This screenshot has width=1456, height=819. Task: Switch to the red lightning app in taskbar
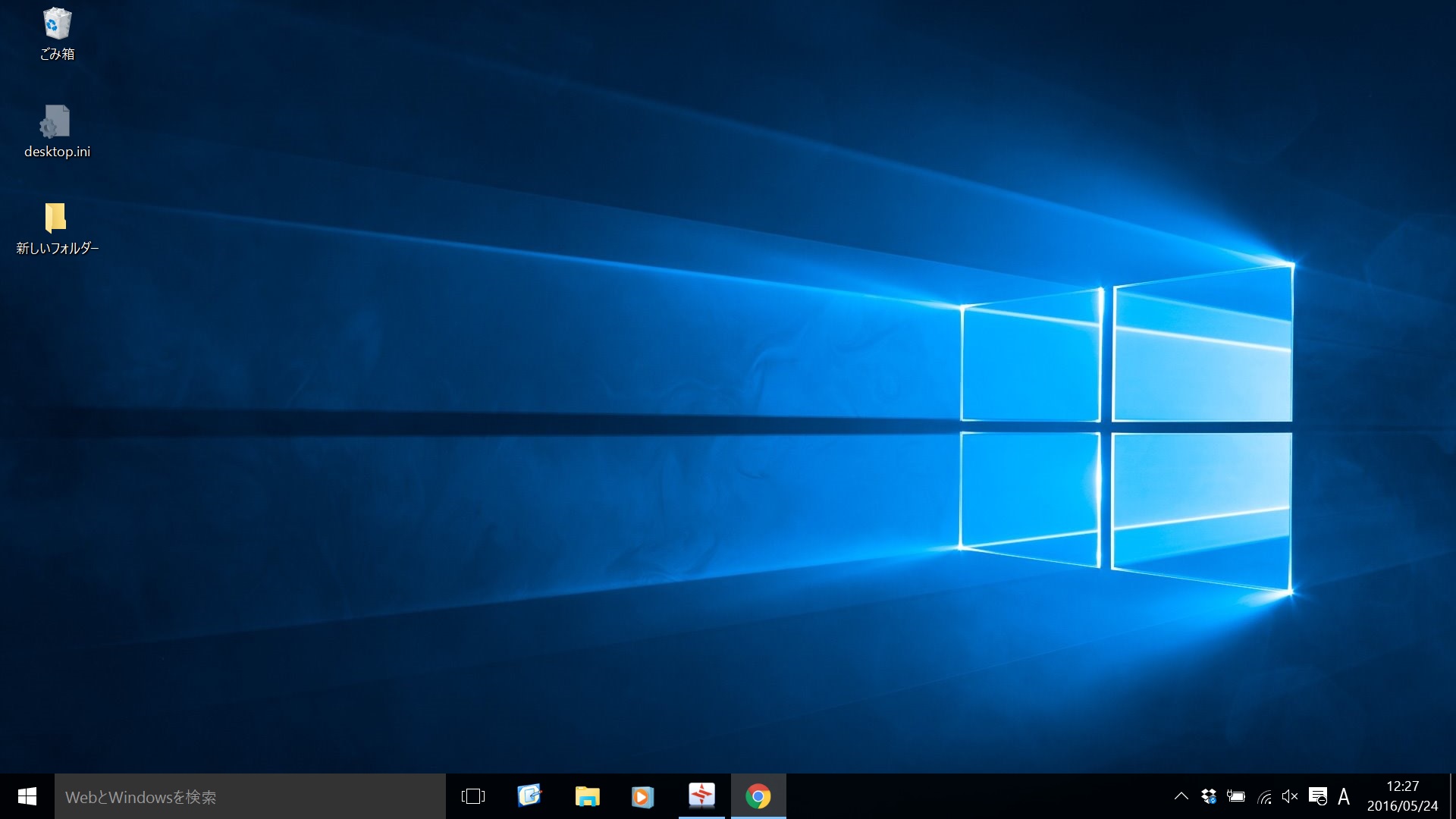(x=701, y=796)
